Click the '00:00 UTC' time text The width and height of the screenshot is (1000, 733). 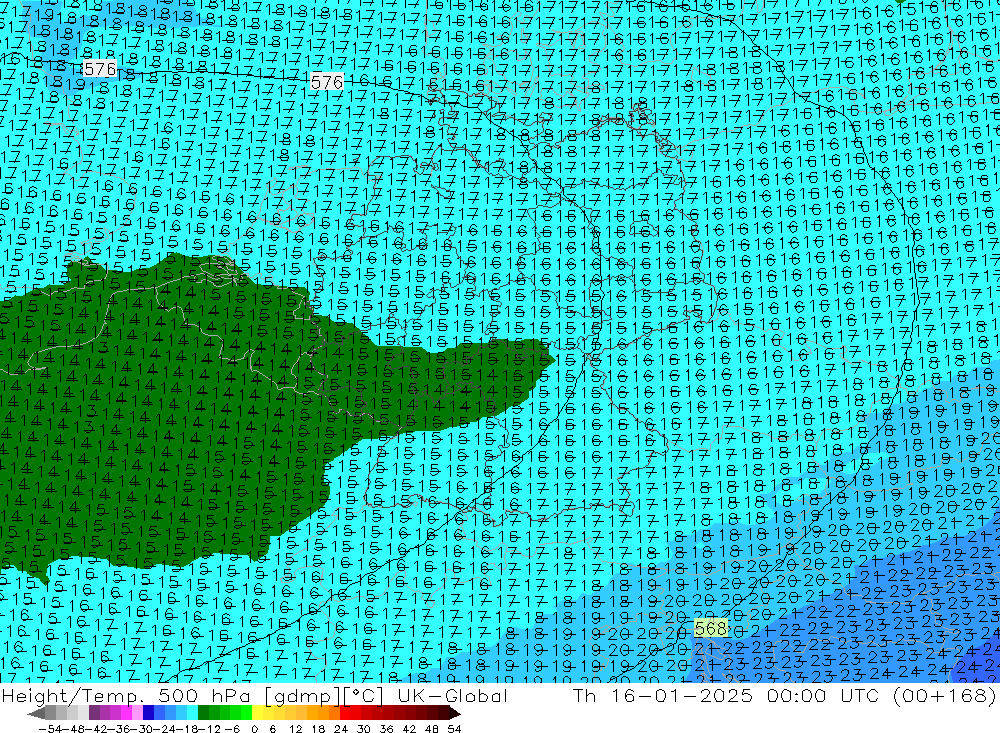point(823,695)
